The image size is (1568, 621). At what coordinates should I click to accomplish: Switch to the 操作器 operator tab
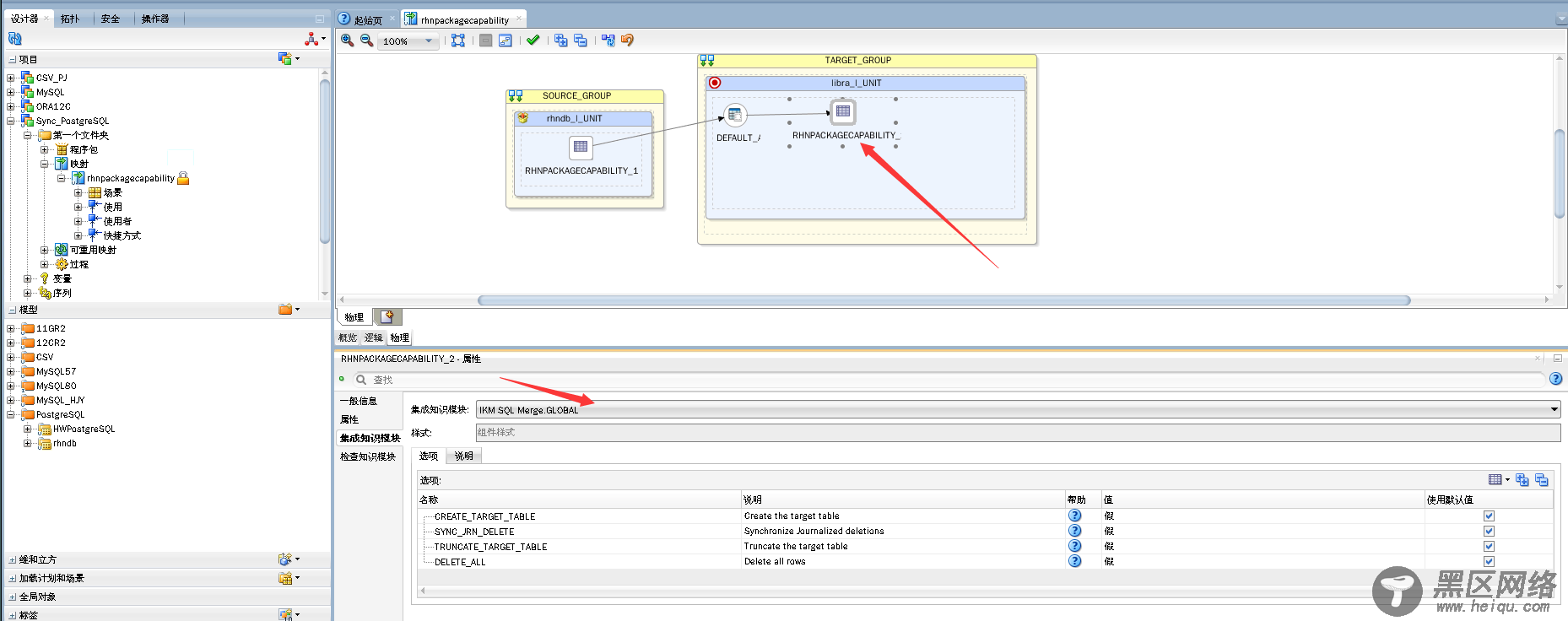coord(155,19)
